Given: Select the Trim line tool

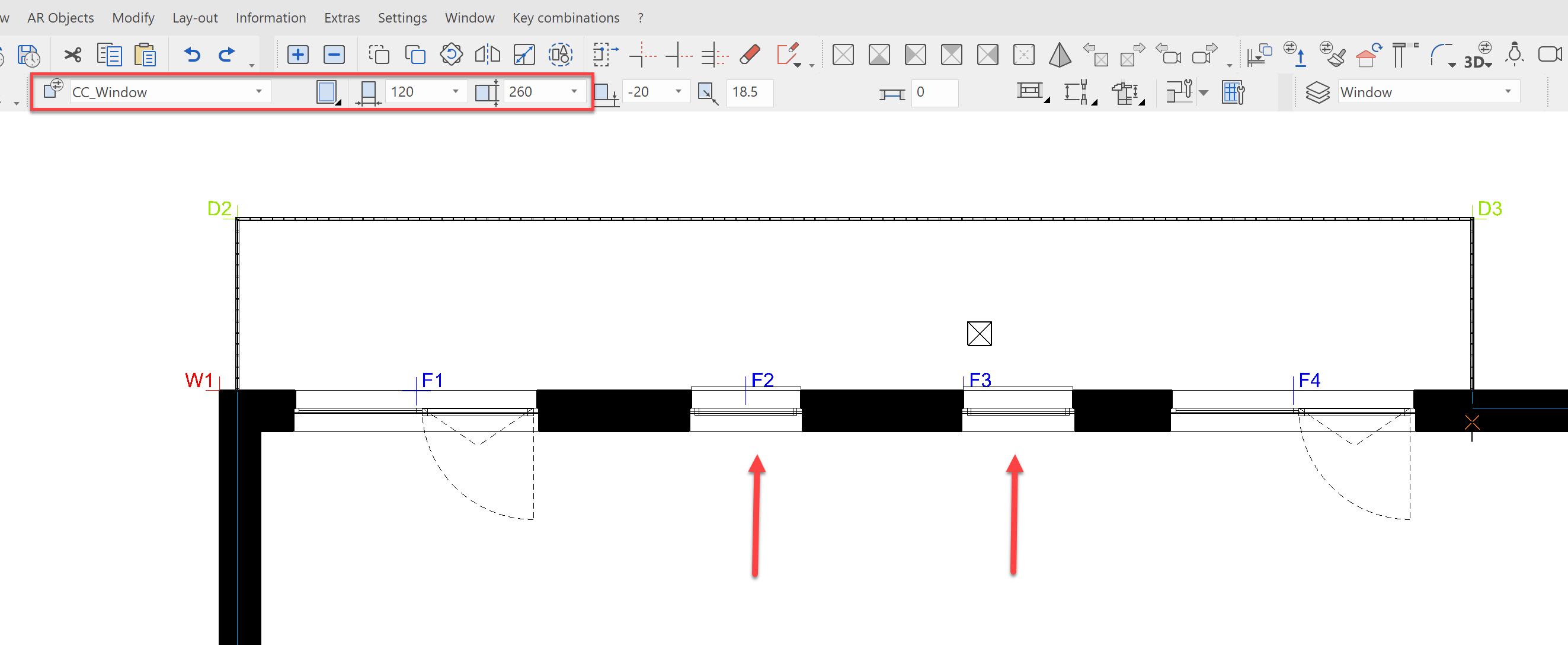Looking at the screenshot, I should (644, 55).
